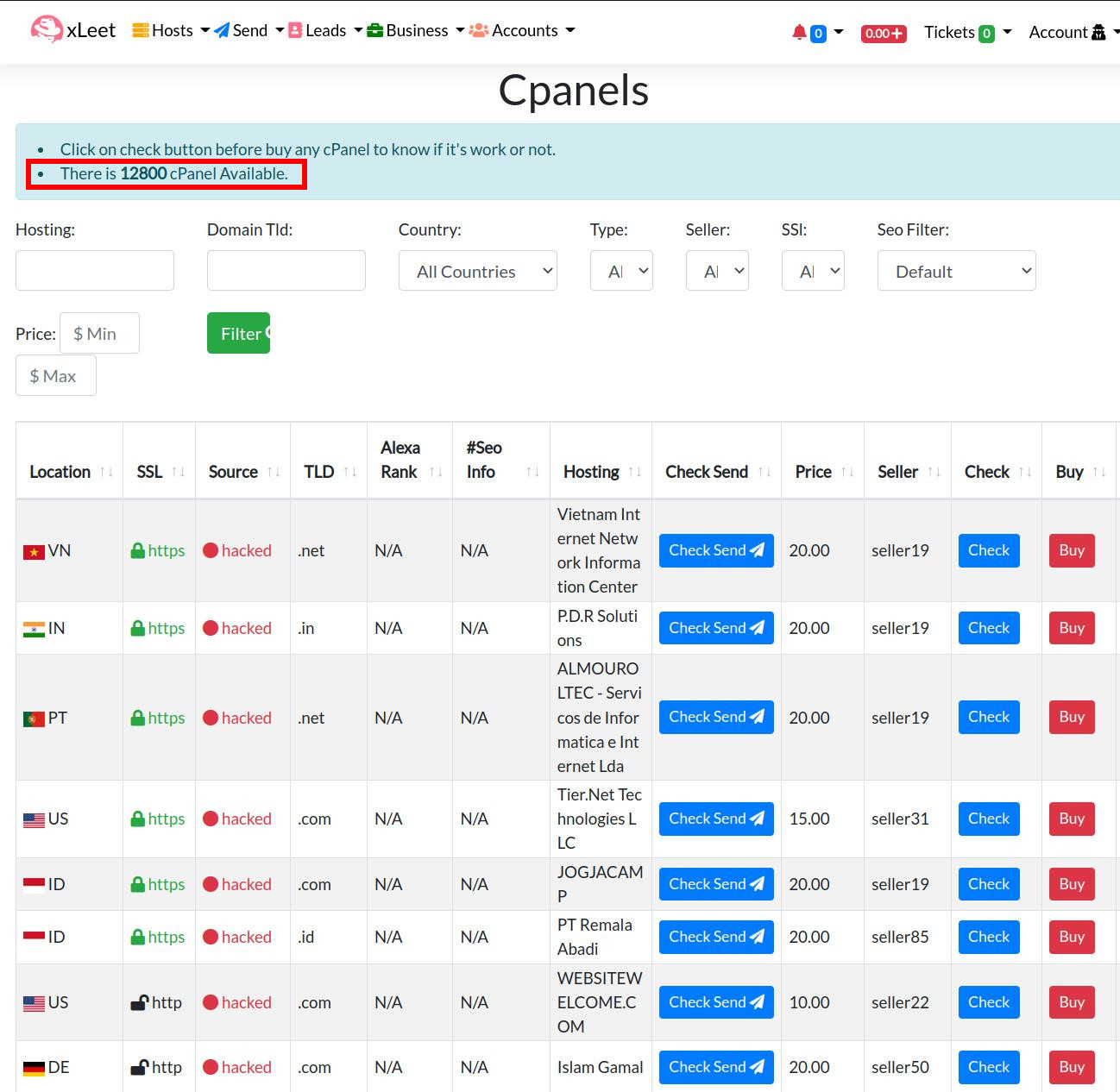This screenshot has height=1092, width=1120.
Task: Select the seller31 cell text
Action: pyautogui.click(x=900, y=819)
